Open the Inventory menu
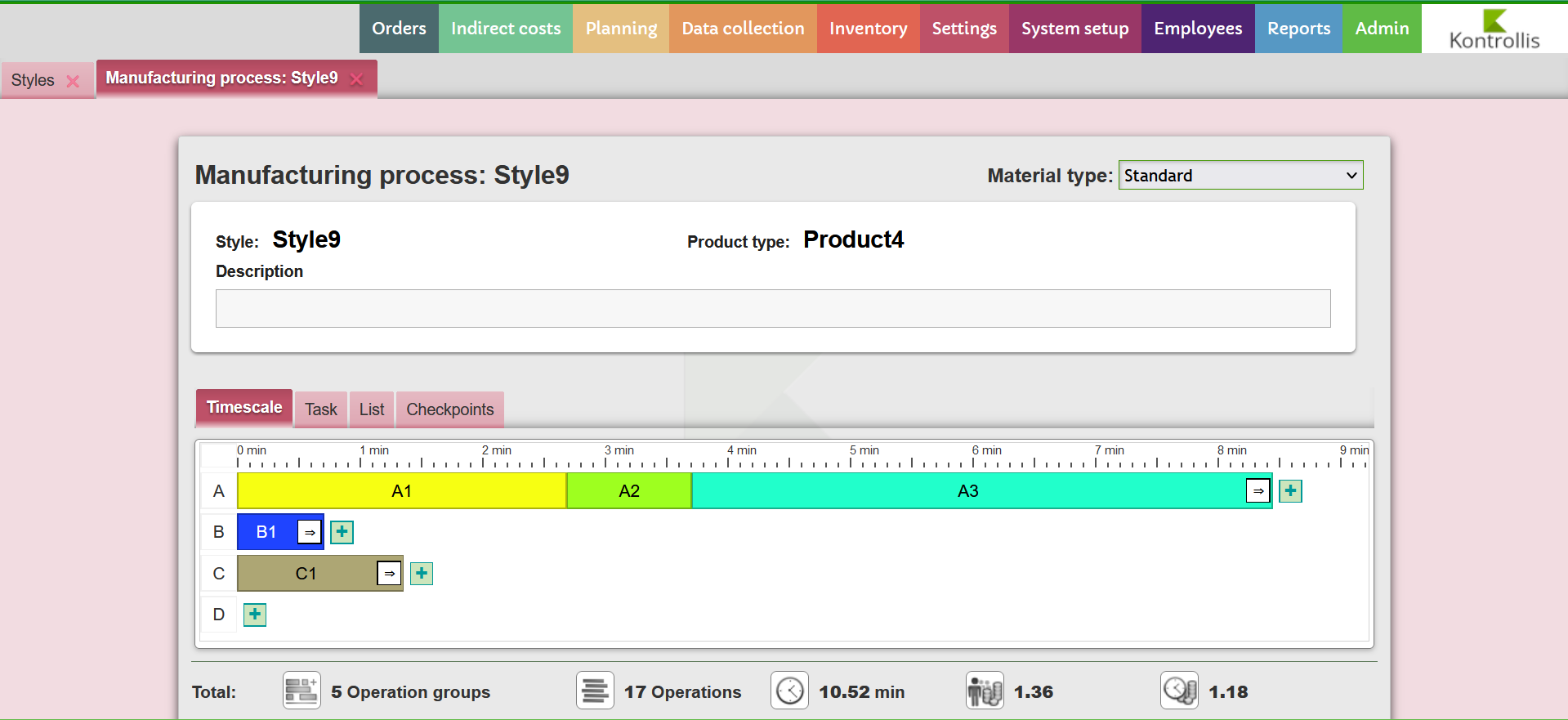 tap(868, 29)
